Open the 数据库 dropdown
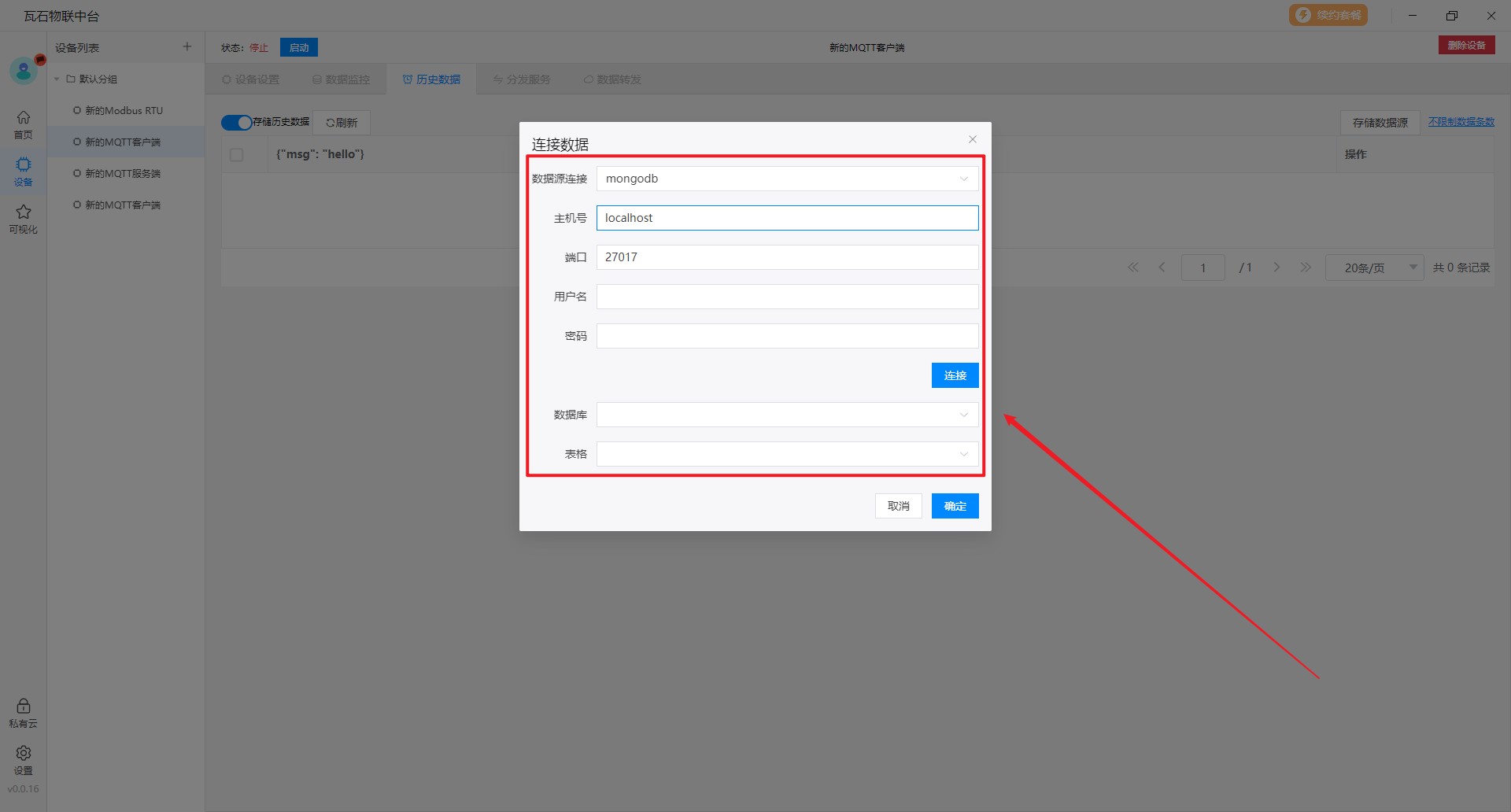This screenshot has height=812, width=1511. pyautogui.click(x=787, y=415)
